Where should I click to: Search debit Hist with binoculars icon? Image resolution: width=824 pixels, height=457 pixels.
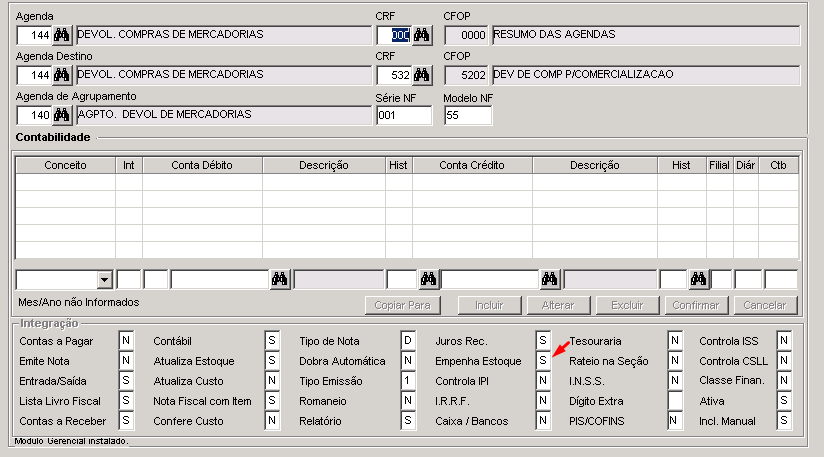(428, 279)
